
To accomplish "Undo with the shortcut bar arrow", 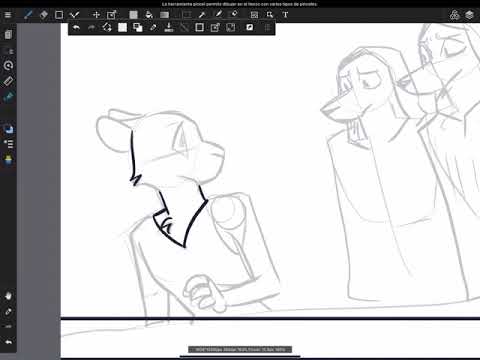I will (76, 27).
